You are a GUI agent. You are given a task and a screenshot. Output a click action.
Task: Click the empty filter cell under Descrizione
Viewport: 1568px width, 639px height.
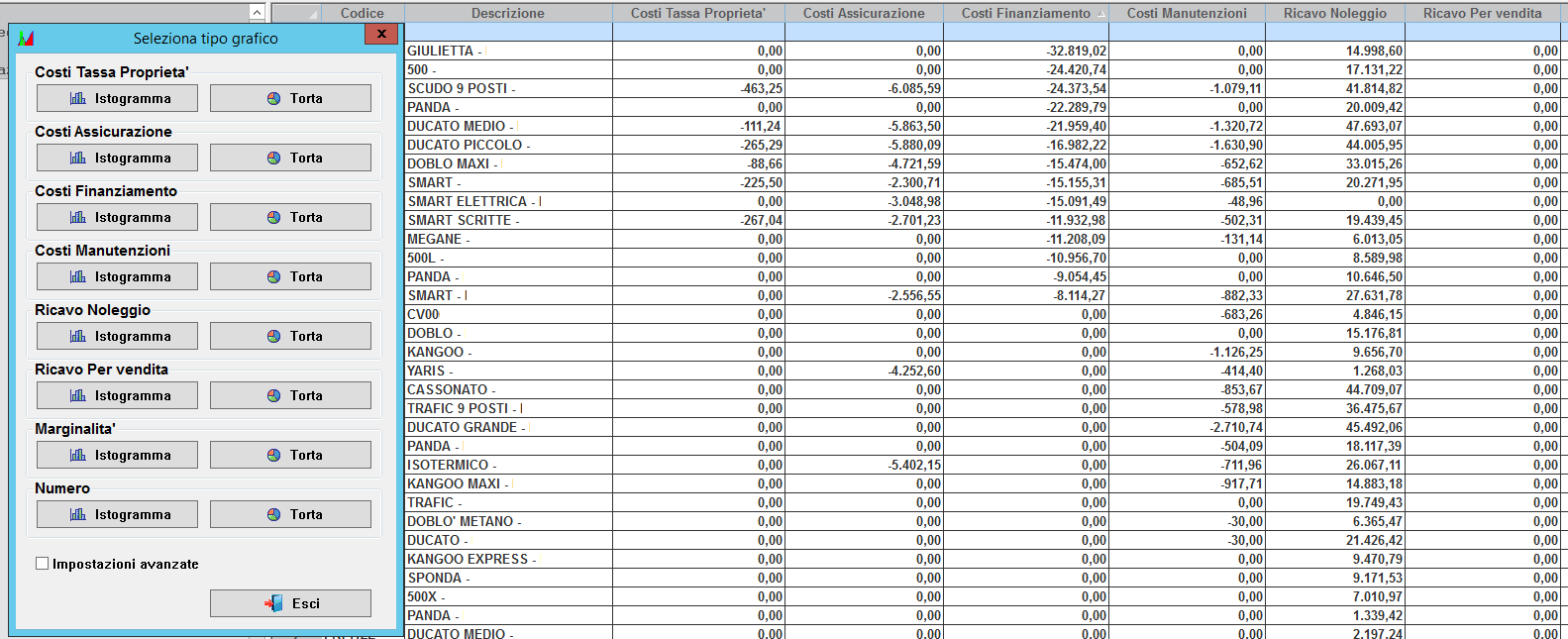(509, 33)
